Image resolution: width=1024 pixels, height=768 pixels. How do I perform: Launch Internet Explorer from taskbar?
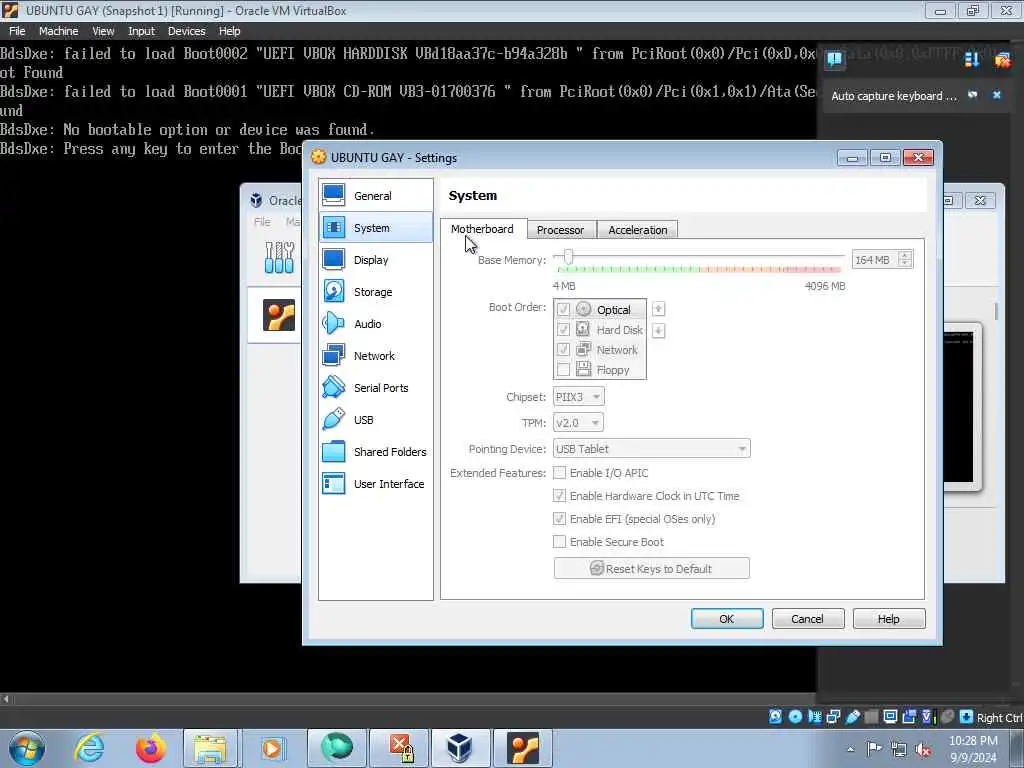coord(89,748)
